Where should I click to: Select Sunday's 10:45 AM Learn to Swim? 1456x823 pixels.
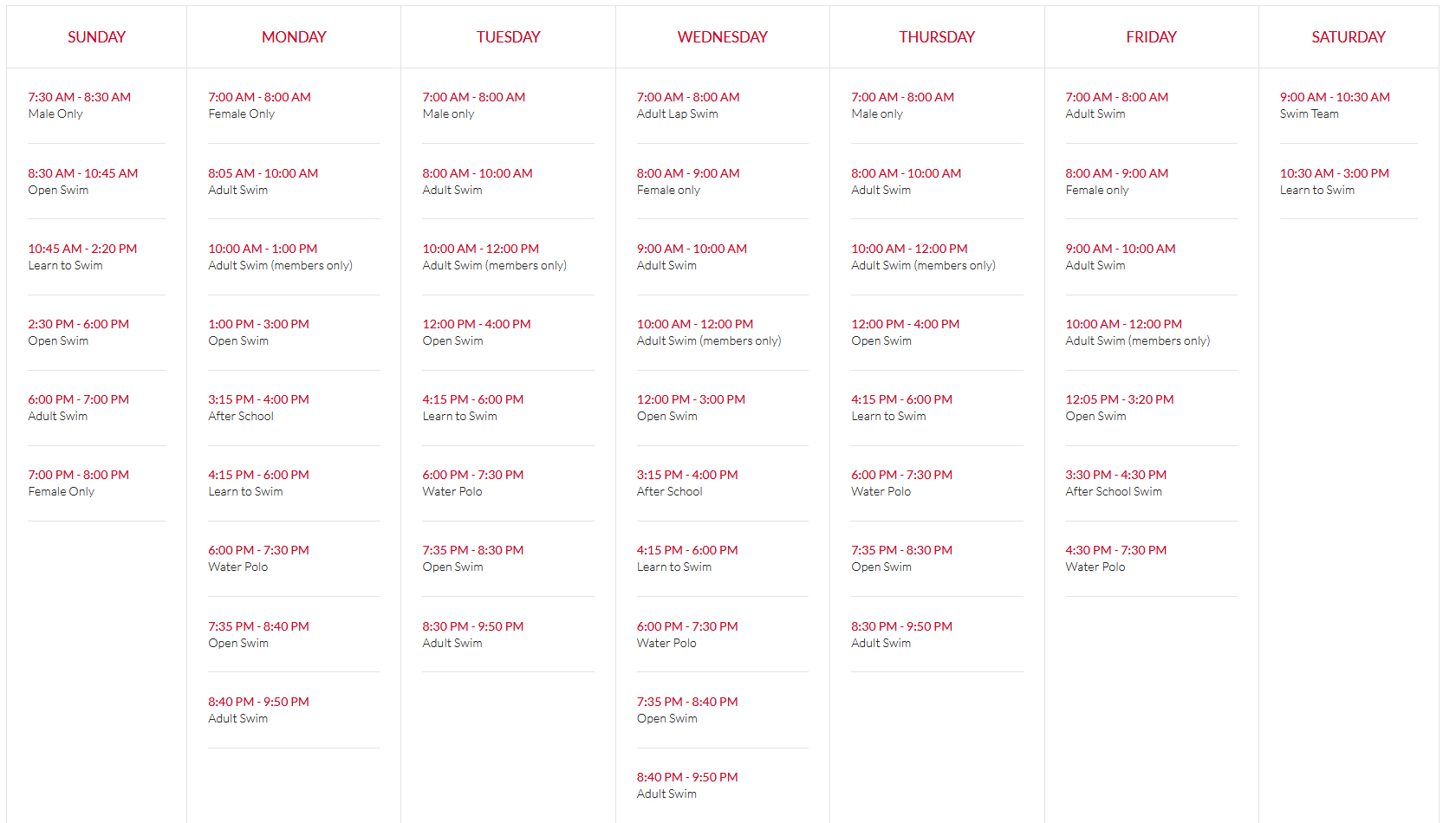click(82, 256)
